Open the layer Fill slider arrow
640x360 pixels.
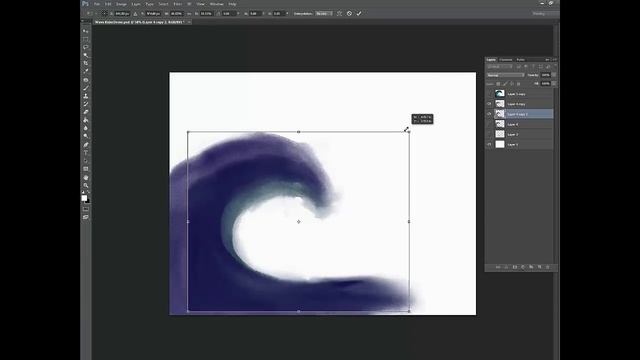tap(554, 84)
